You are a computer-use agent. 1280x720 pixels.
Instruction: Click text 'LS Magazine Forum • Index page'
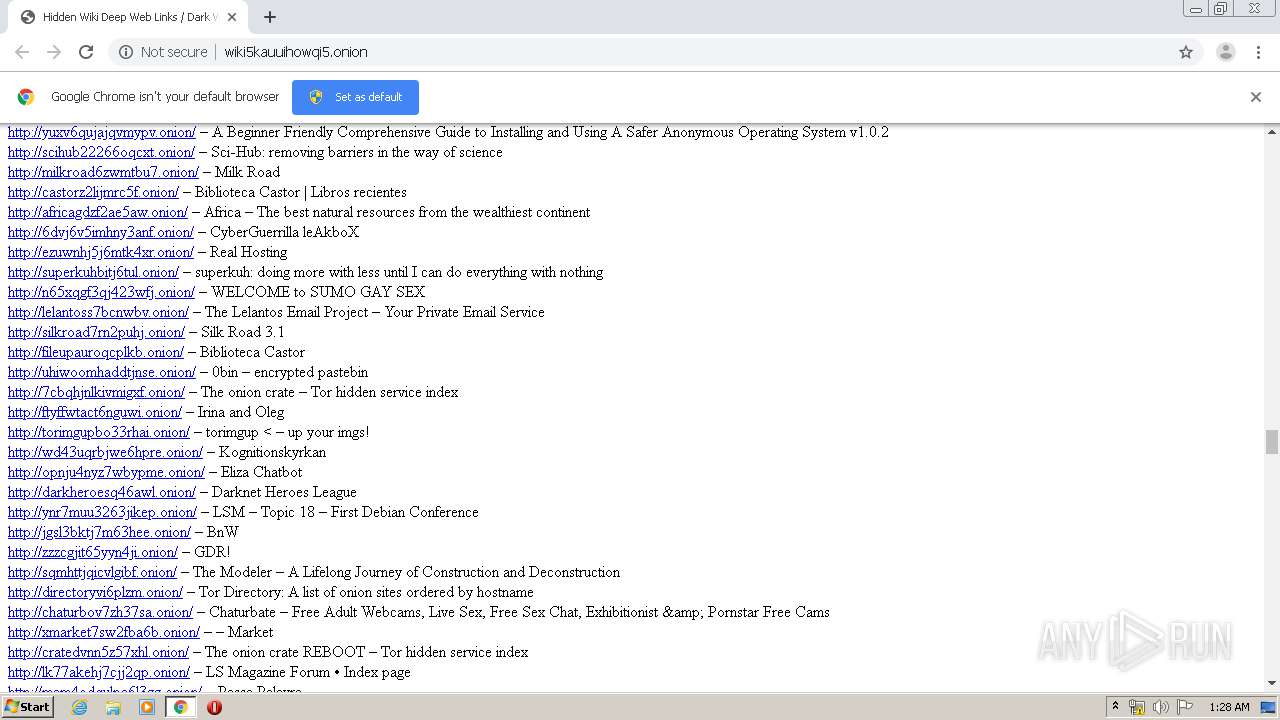308,672
